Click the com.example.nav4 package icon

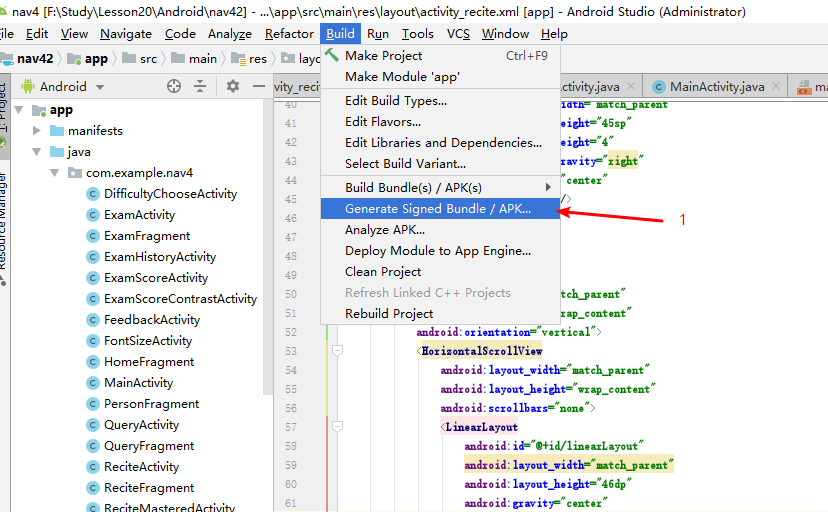(75, 173)
